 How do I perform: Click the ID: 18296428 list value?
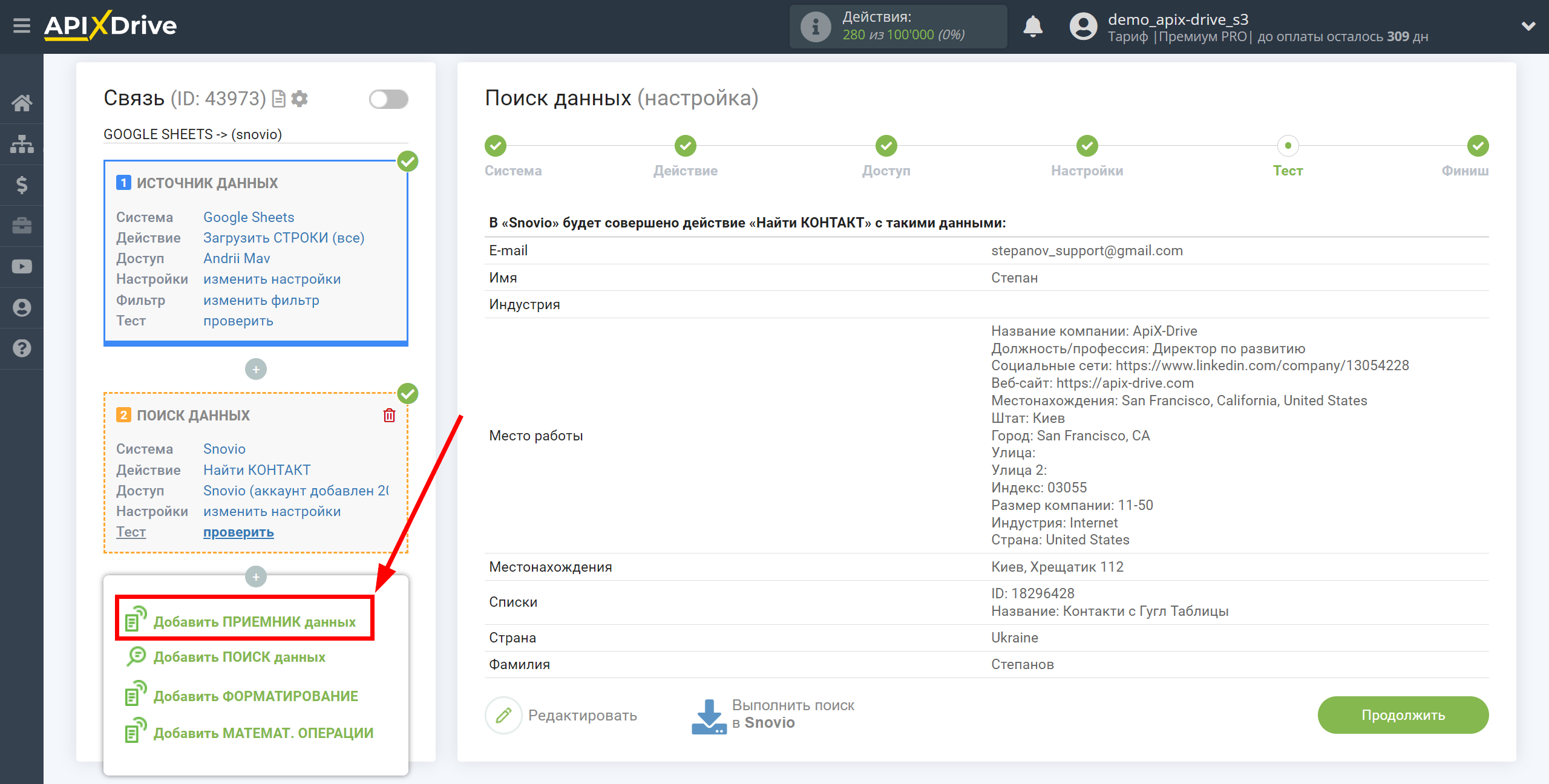point(1033,593)
